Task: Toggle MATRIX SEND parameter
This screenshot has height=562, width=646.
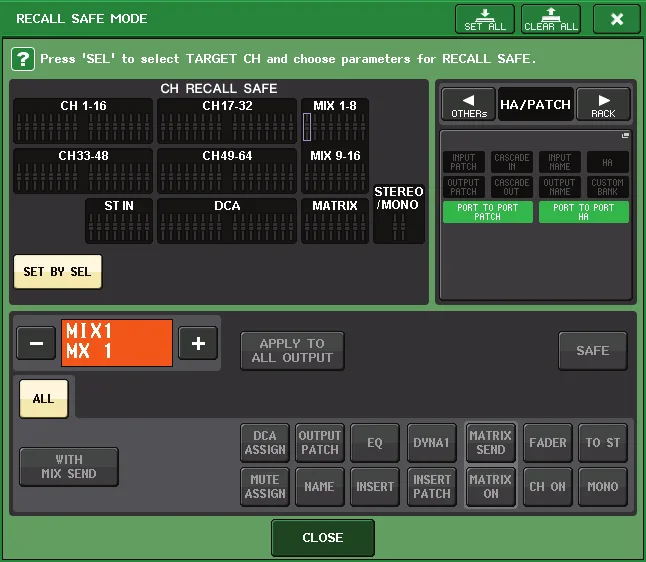Action: point(491,443)
